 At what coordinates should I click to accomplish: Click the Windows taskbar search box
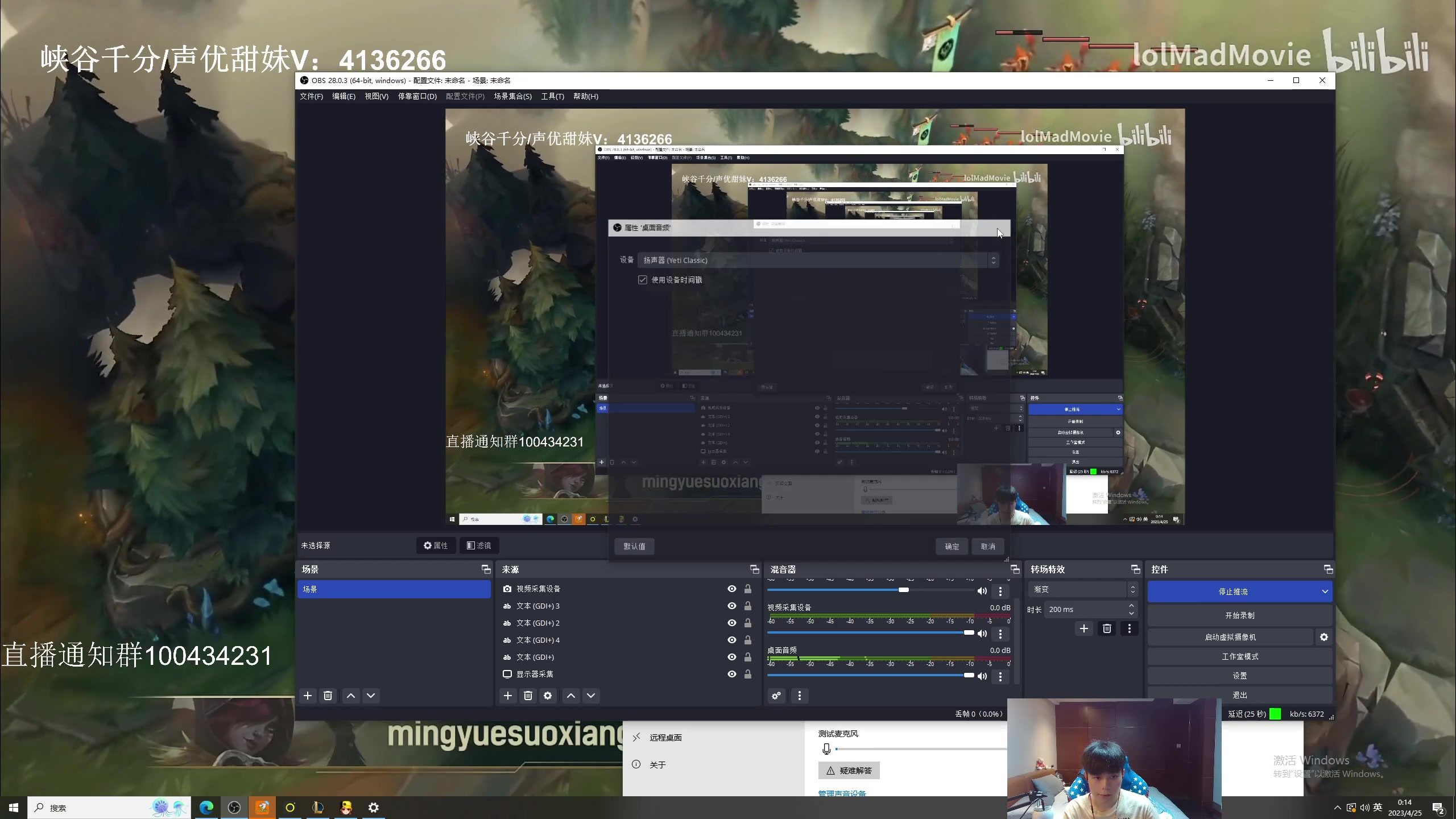[x=108, y=808]
